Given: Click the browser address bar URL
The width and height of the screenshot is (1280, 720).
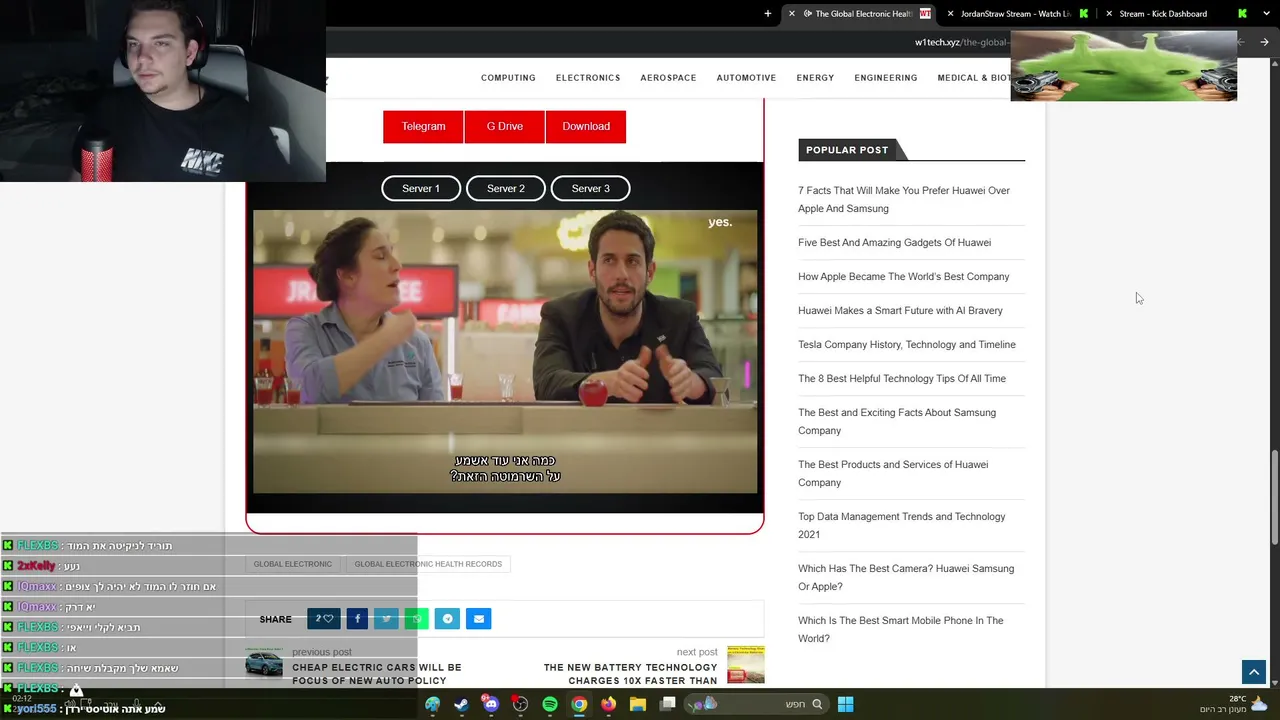Looking at the screenshot, I should tap(960, 42).
